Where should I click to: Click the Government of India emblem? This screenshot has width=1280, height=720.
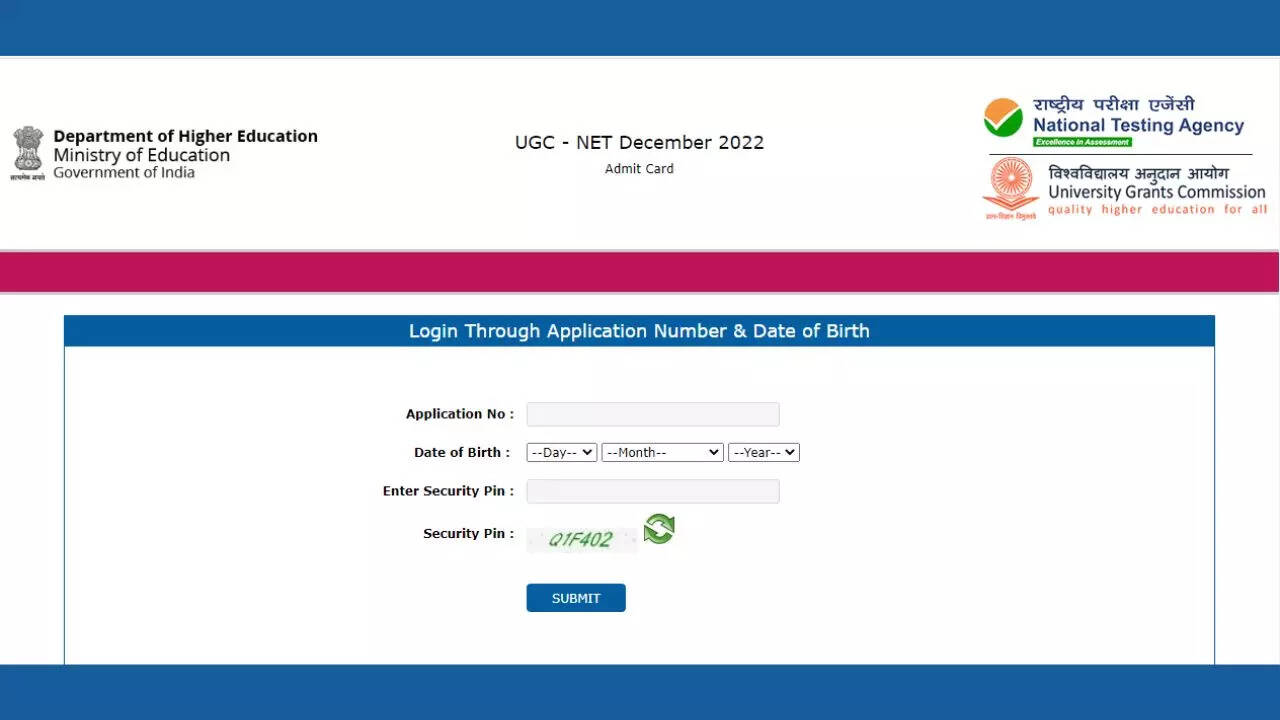[x=28, y=152]
